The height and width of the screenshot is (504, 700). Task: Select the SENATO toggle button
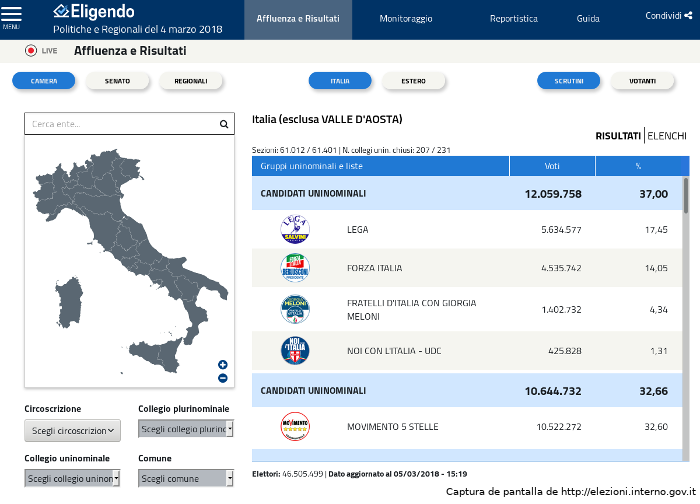click(x=117, y=81)
